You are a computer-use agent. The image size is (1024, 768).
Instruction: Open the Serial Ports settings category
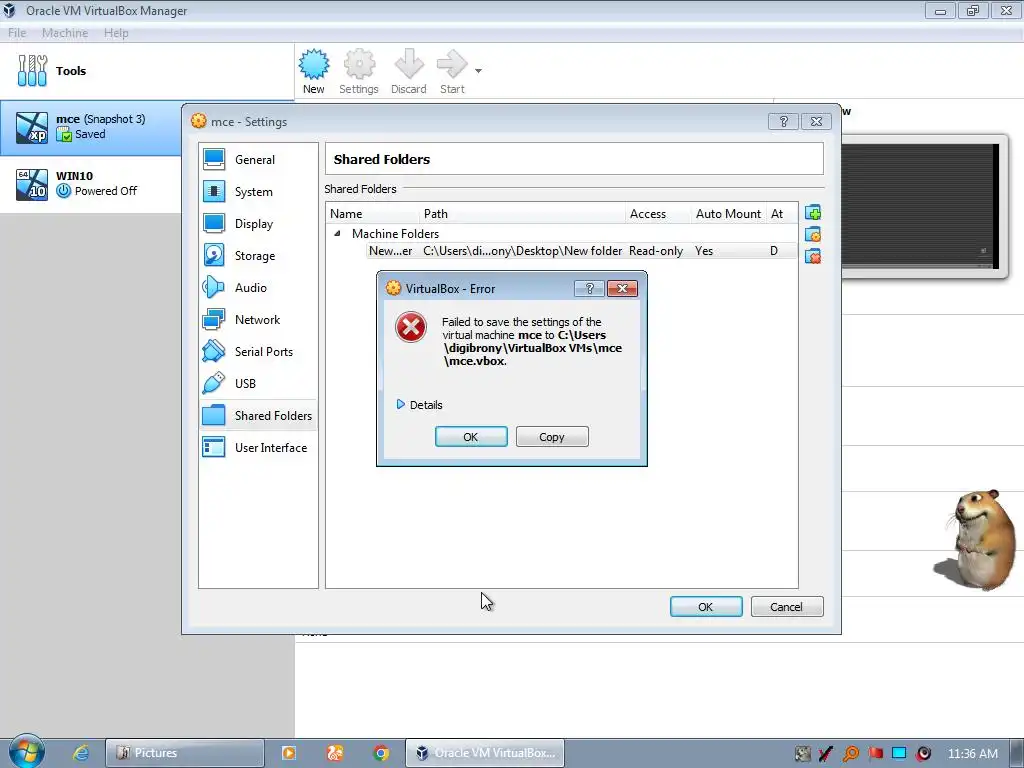click(258, 351)
